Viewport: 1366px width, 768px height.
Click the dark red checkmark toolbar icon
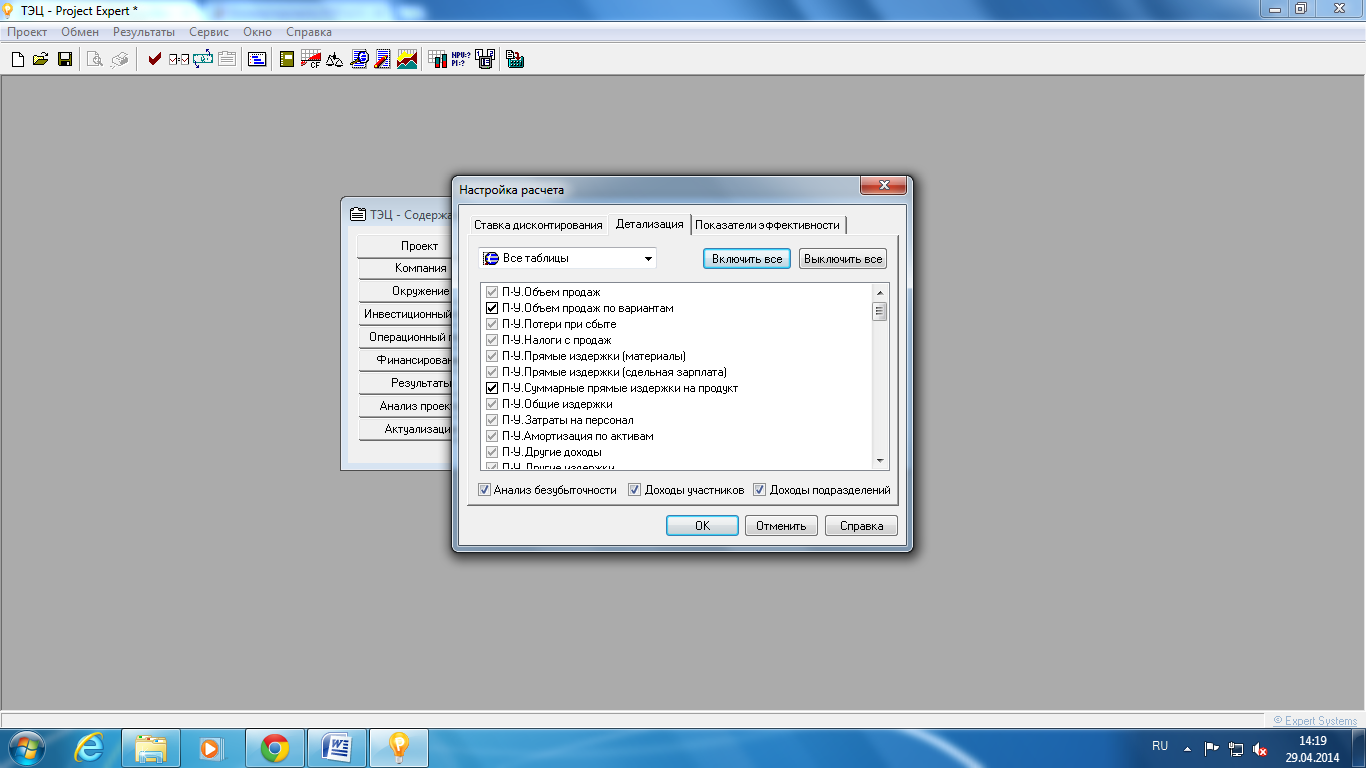[154, 59]
